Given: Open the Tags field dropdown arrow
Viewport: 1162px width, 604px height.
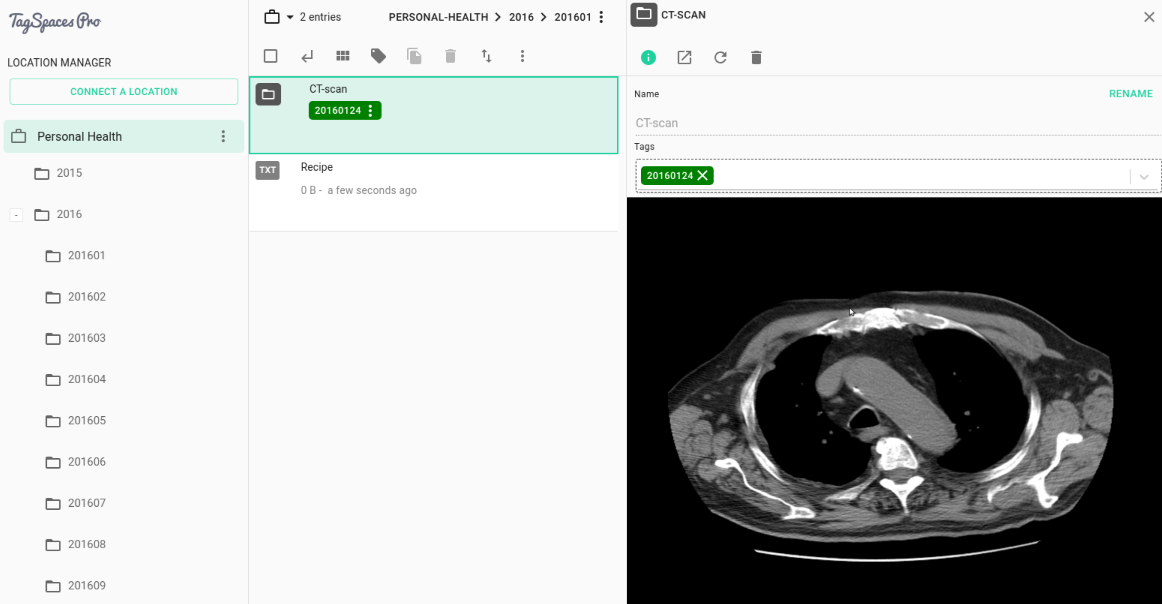Looking at the screenshot, I should pos(1144,175).
